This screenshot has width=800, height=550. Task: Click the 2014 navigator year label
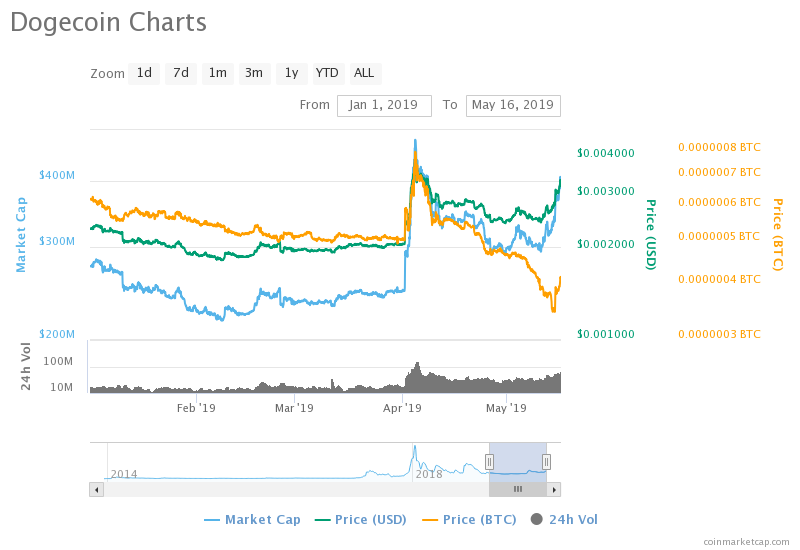124,474
